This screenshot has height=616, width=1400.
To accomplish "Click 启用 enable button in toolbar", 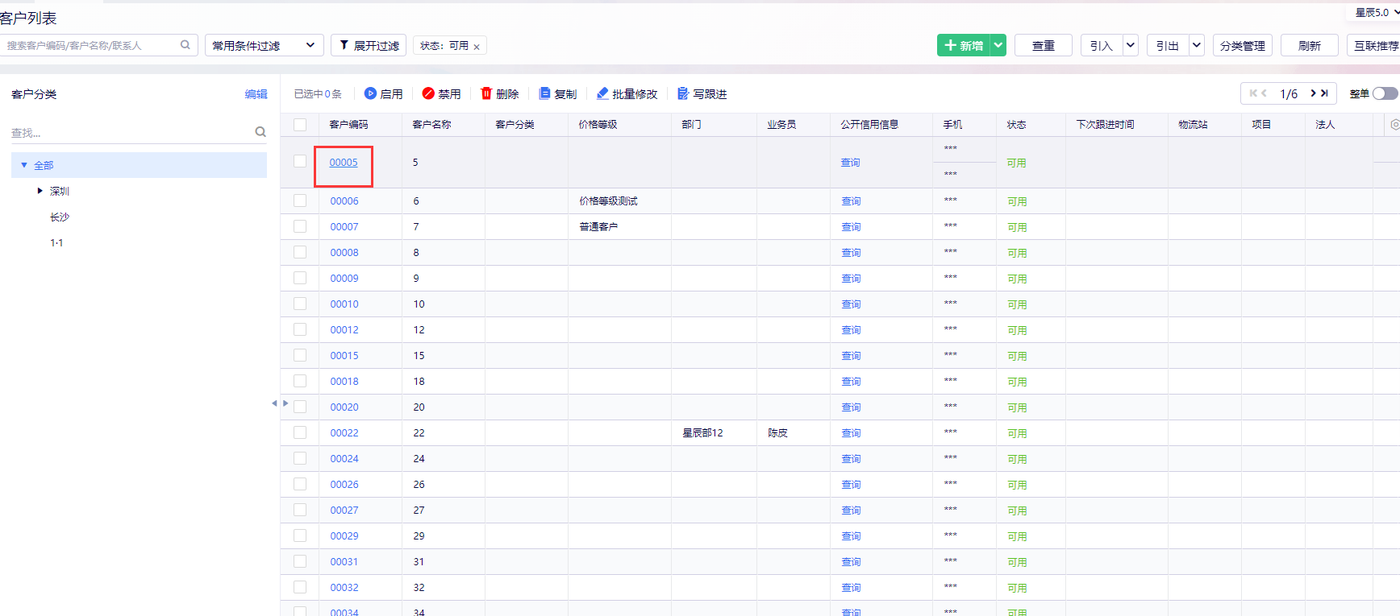I will [x=383, y=94].
